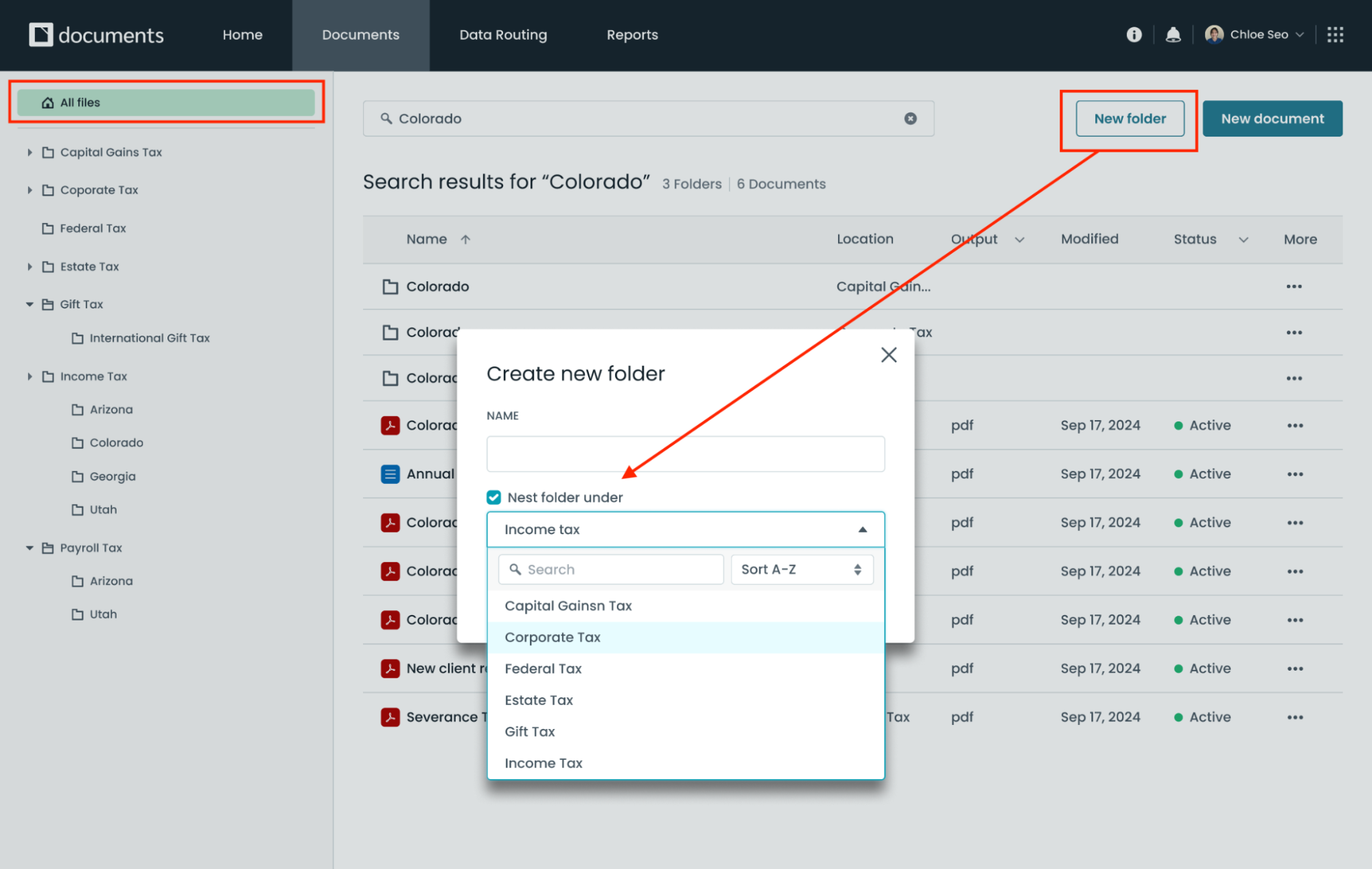Switch to the Data Routing tab
Image resolution: width=1372 pixels, height=869 pixels.
pos(503,35)
